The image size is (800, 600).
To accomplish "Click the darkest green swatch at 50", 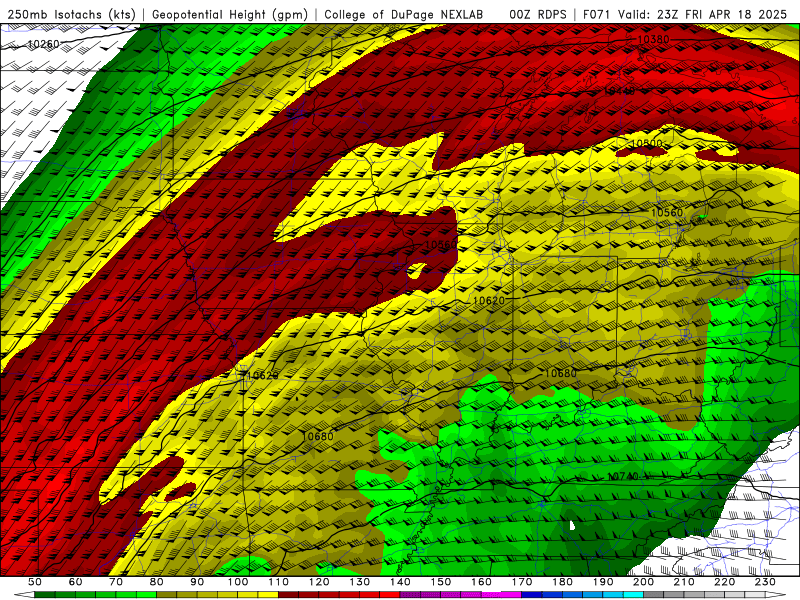I will 45,595.
